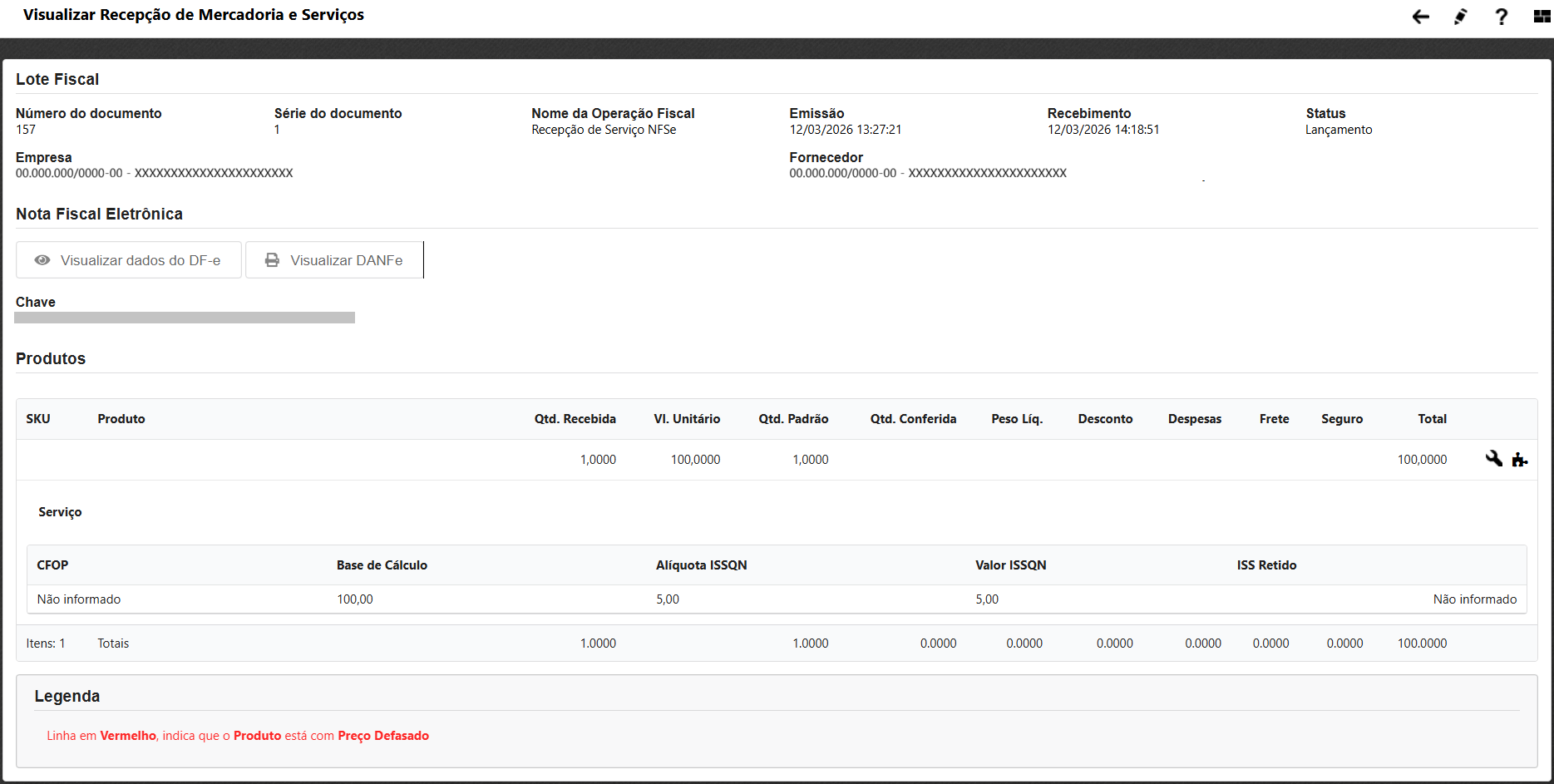Select the Alíquota ISSQN column header

click(x=701, y=565)
